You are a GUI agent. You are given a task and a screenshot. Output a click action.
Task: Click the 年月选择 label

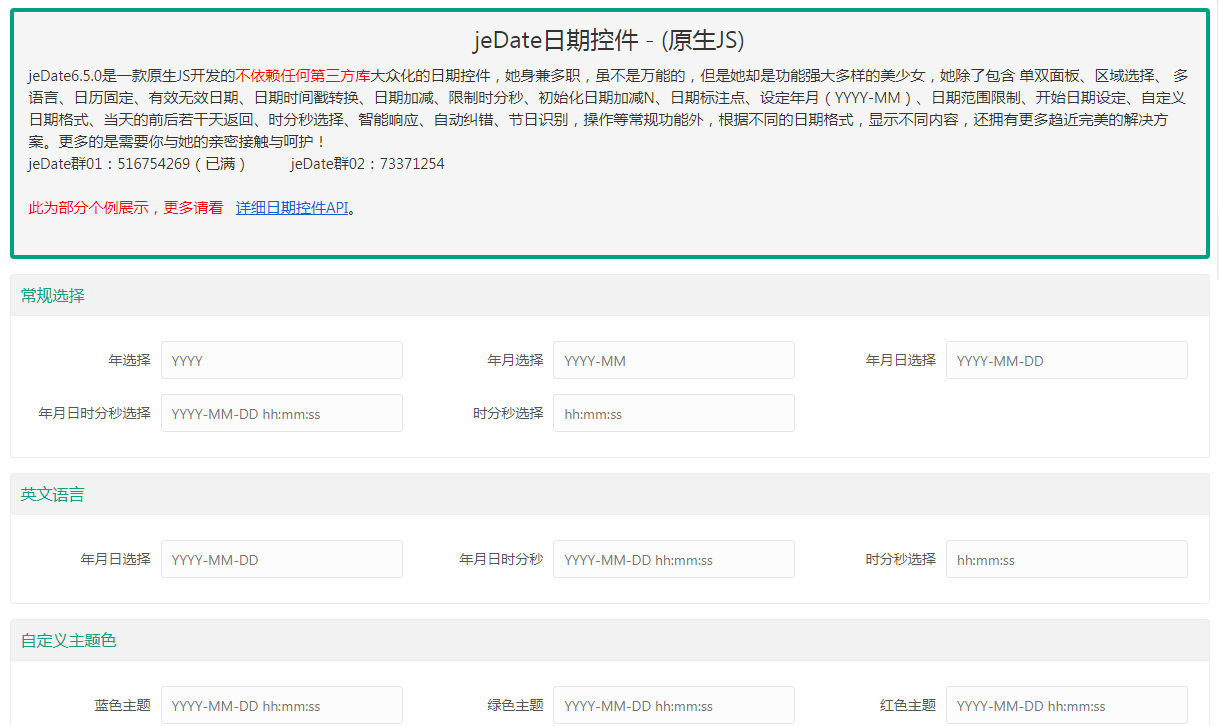coord(516,360)
